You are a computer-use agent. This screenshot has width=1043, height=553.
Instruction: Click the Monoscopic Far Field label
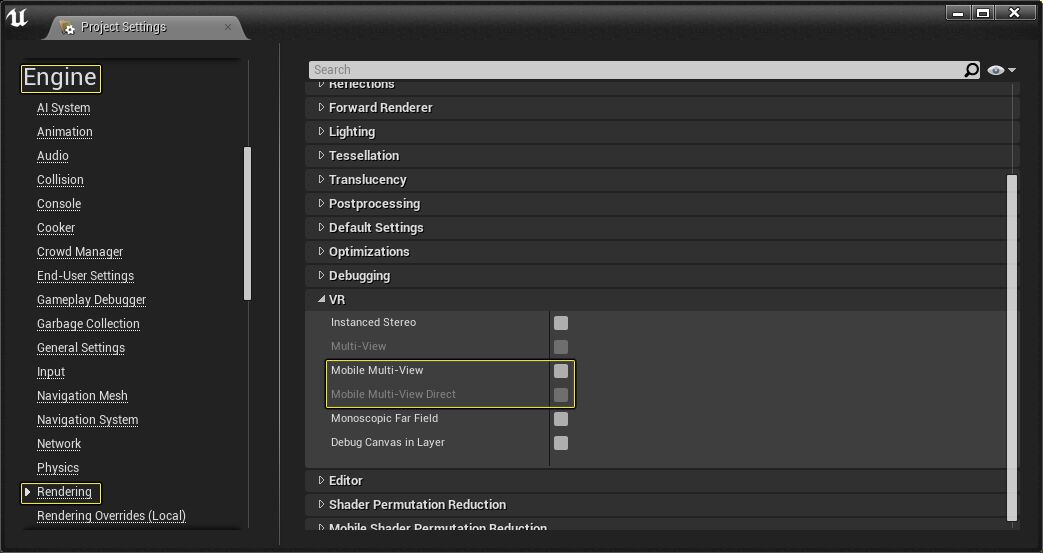[x=384, y=418]
